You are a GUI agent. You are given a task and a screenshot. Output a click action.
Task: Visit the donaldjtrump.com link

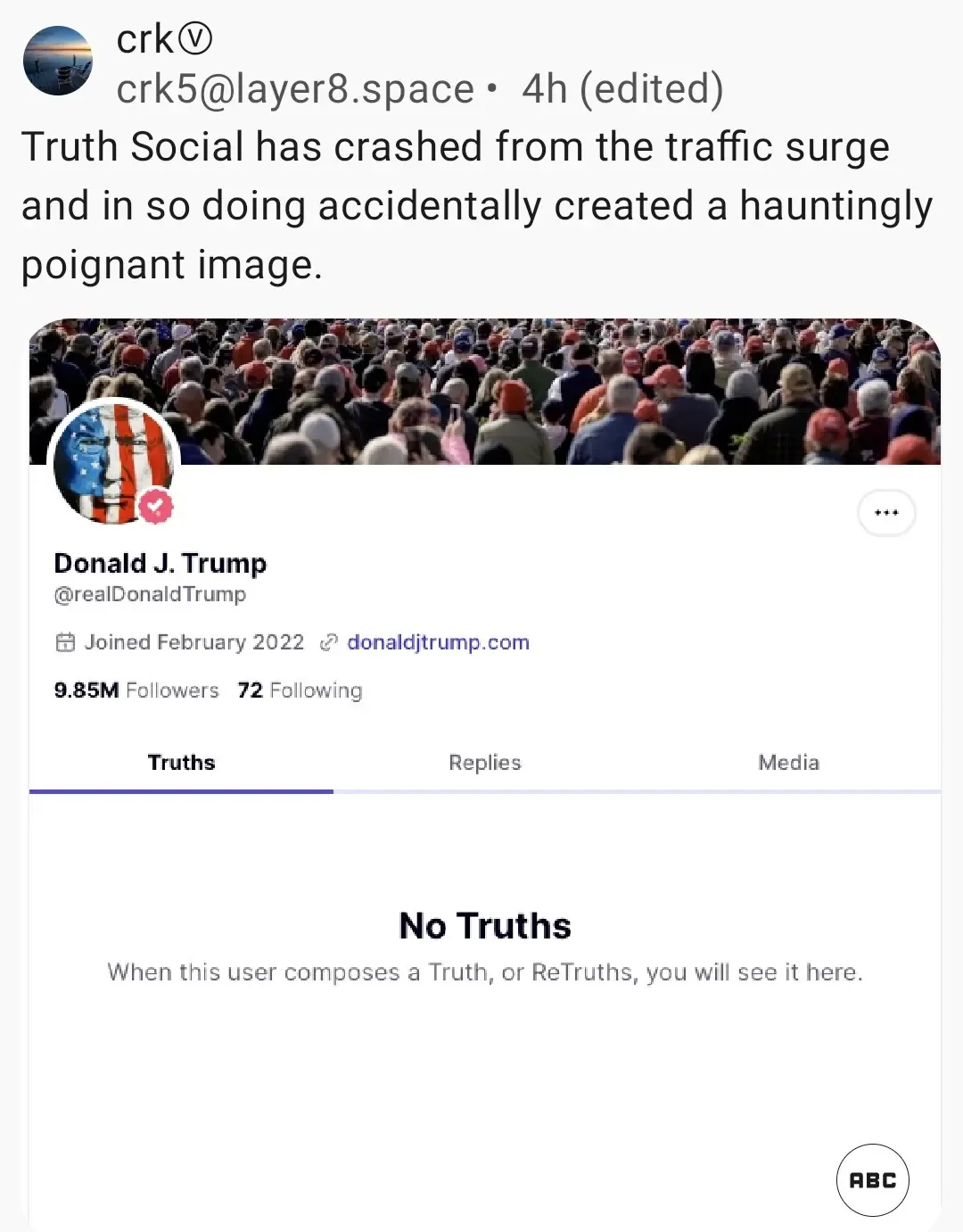[438, 642]
